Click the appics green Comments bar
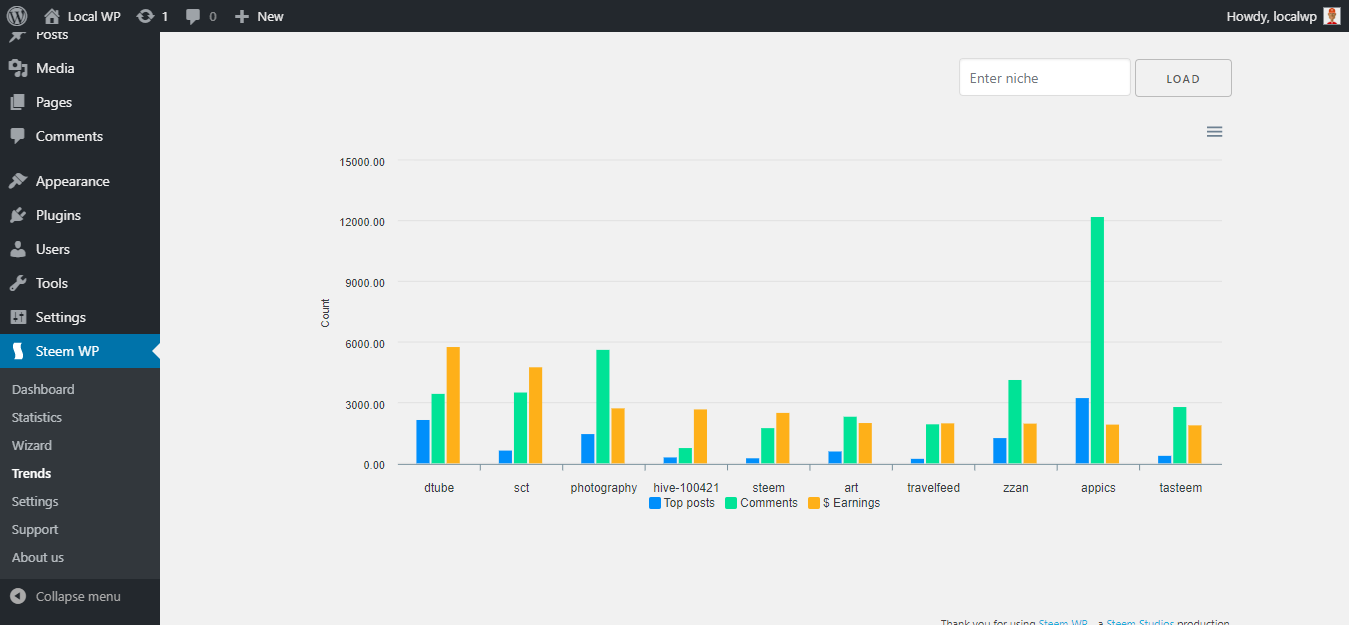The height and width of the screenshot is (625, 1349). pyautogui.click(x=1097, y=340)
